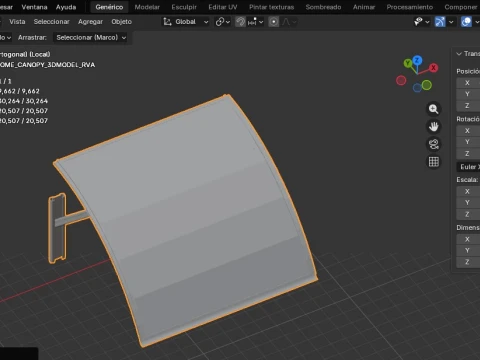This screenshot has height=360, width=480.
Task: Open the Euler rotation mode dropdown
Action: (468, 167)
